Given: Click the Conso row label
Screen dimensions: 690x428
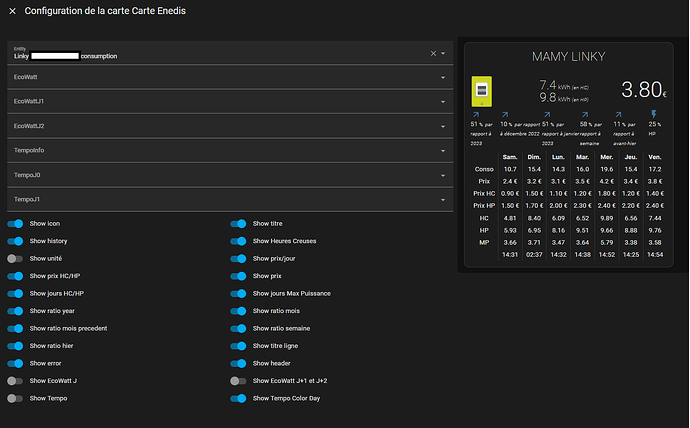Looking at the screenshot, I should click(484, 169).
